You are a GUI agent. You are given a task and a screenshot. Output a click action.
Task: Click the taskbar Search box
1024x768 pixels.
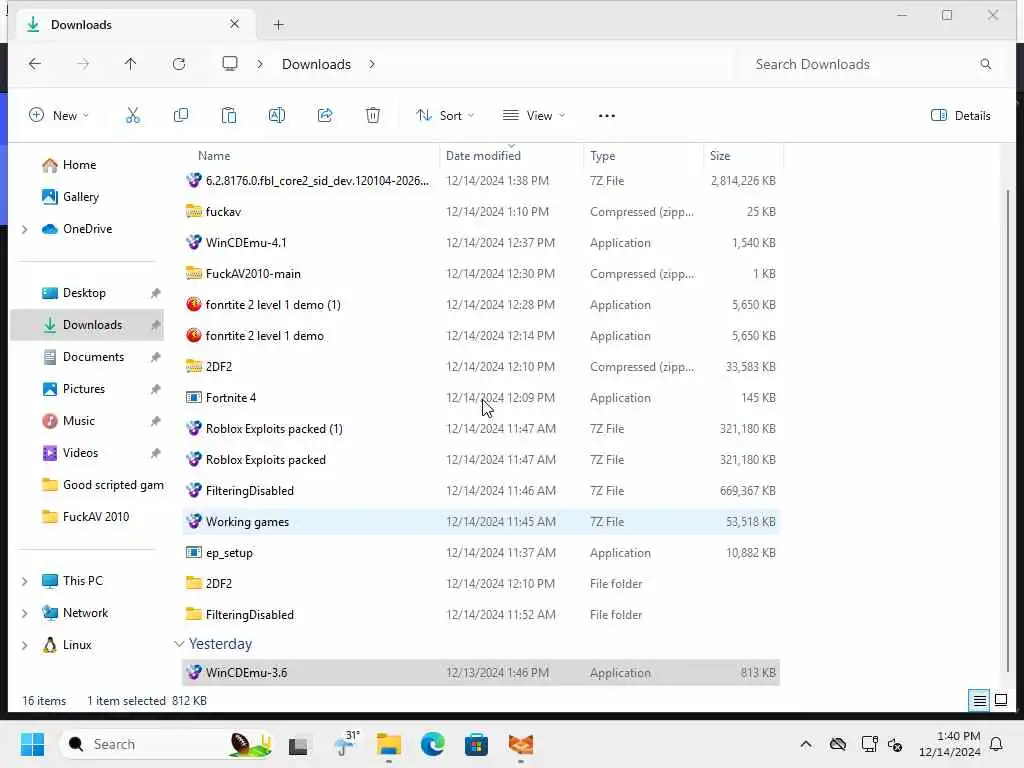click(167, 744)
